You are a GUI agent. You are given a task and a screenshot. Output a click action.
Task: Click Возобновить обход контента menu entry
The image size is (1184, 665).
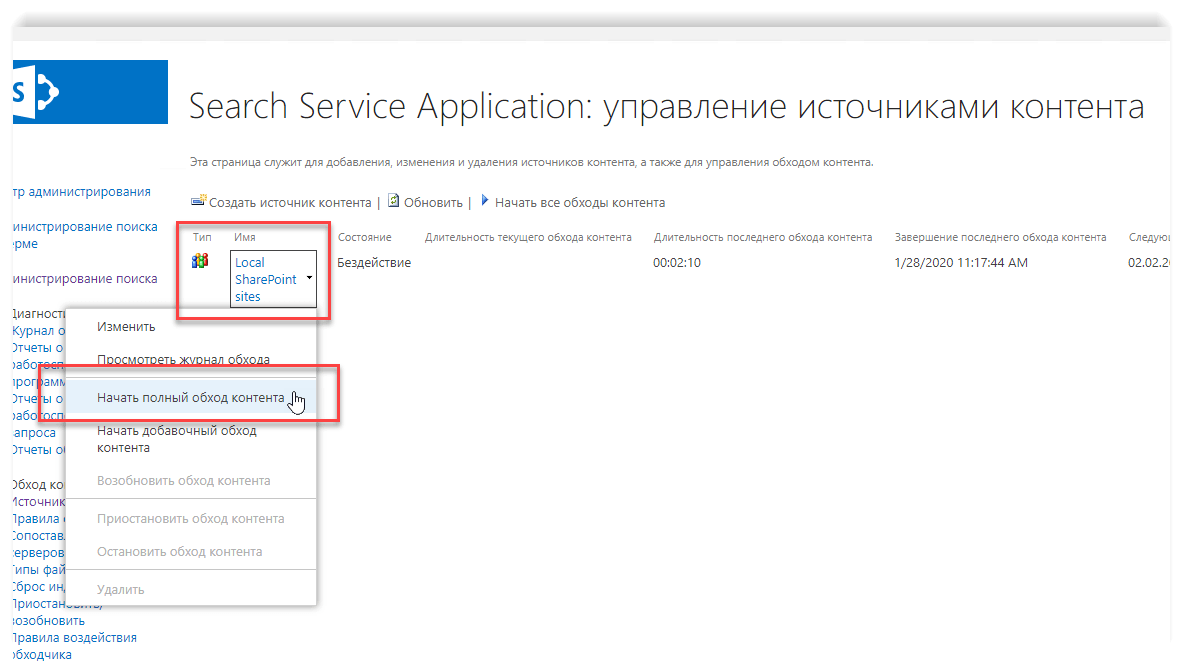pos(183,480)
